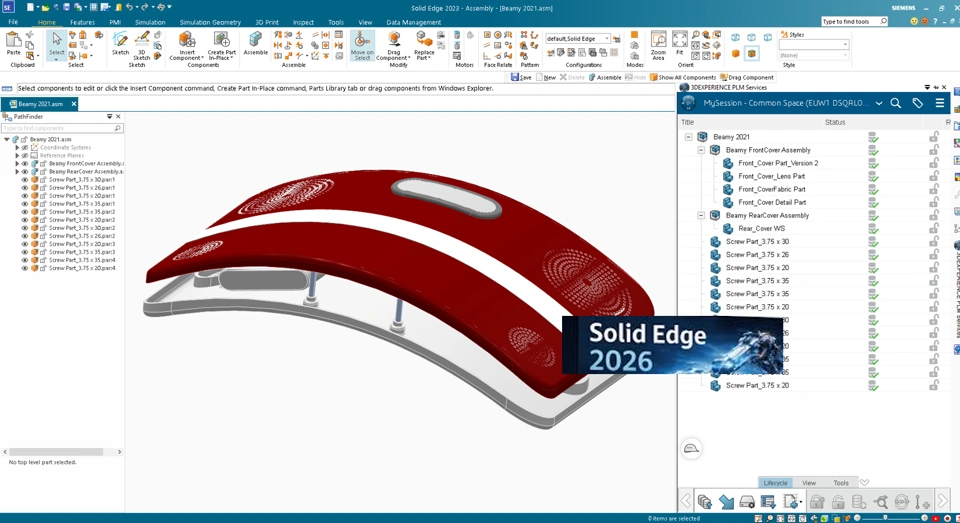Open the Data Management ribbon tab
This screenshot has height=523, width=960.
tap(413, 22)
